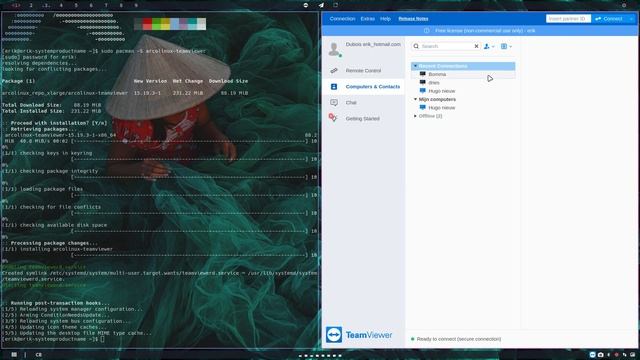Screen dimensions: 640x360
Task: Switch to workspace 2 in top bar
Action: (31, 5)
